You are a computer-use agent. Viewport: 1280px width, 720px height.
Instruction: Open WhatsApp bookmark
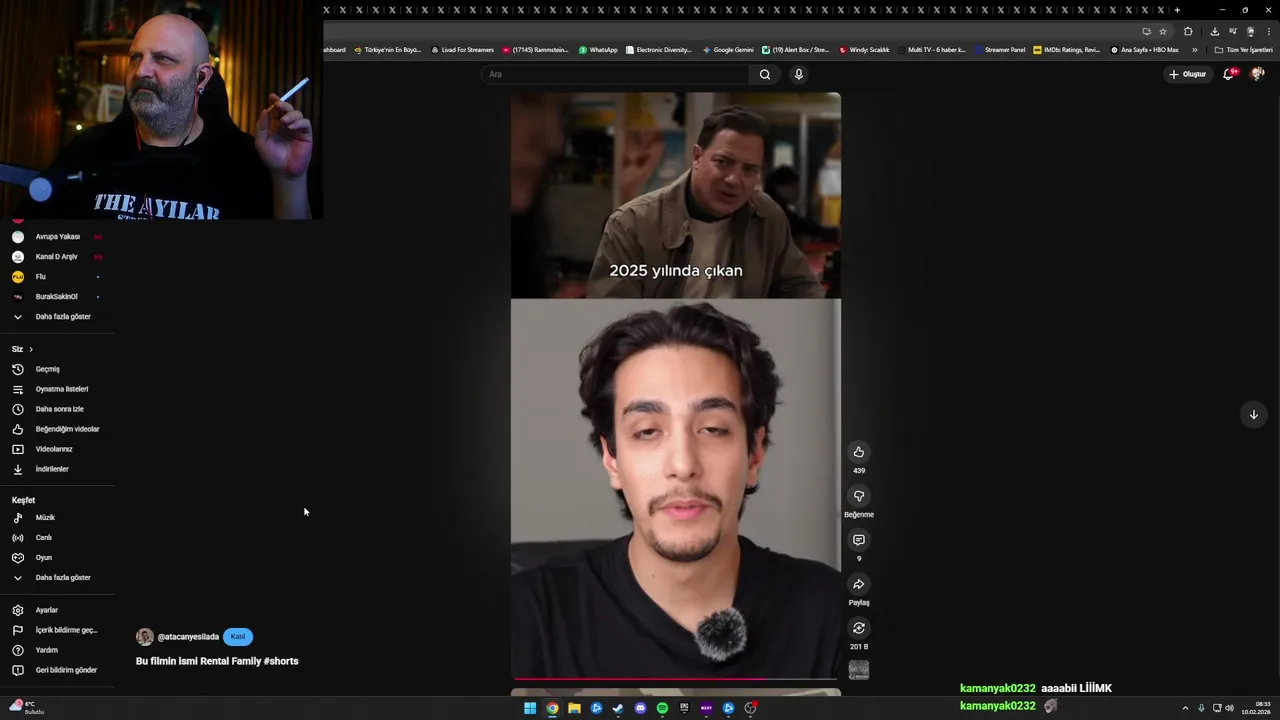click(x=598, y=50)
